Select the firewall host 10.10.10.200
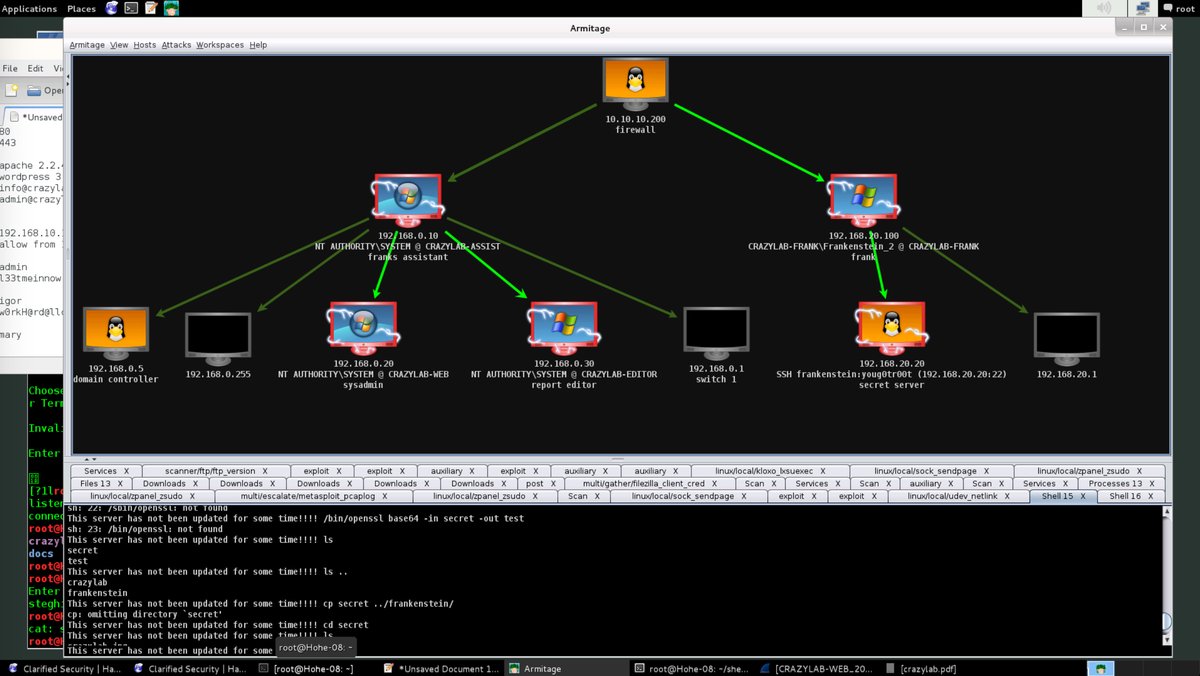Screen dimensions: 1200x676 (635, 84)
